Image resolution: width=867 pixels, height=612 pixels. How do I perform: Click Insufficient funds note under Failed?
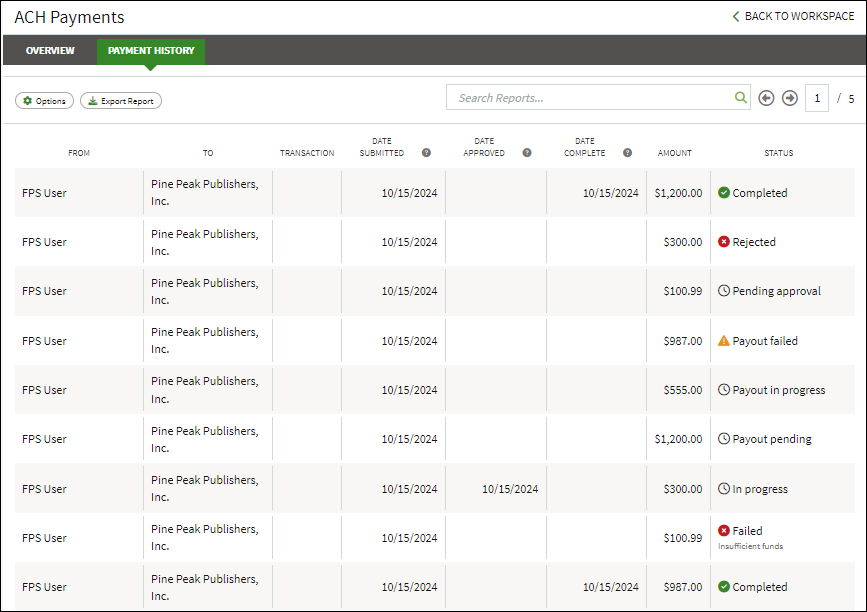(x=750, y=546)
